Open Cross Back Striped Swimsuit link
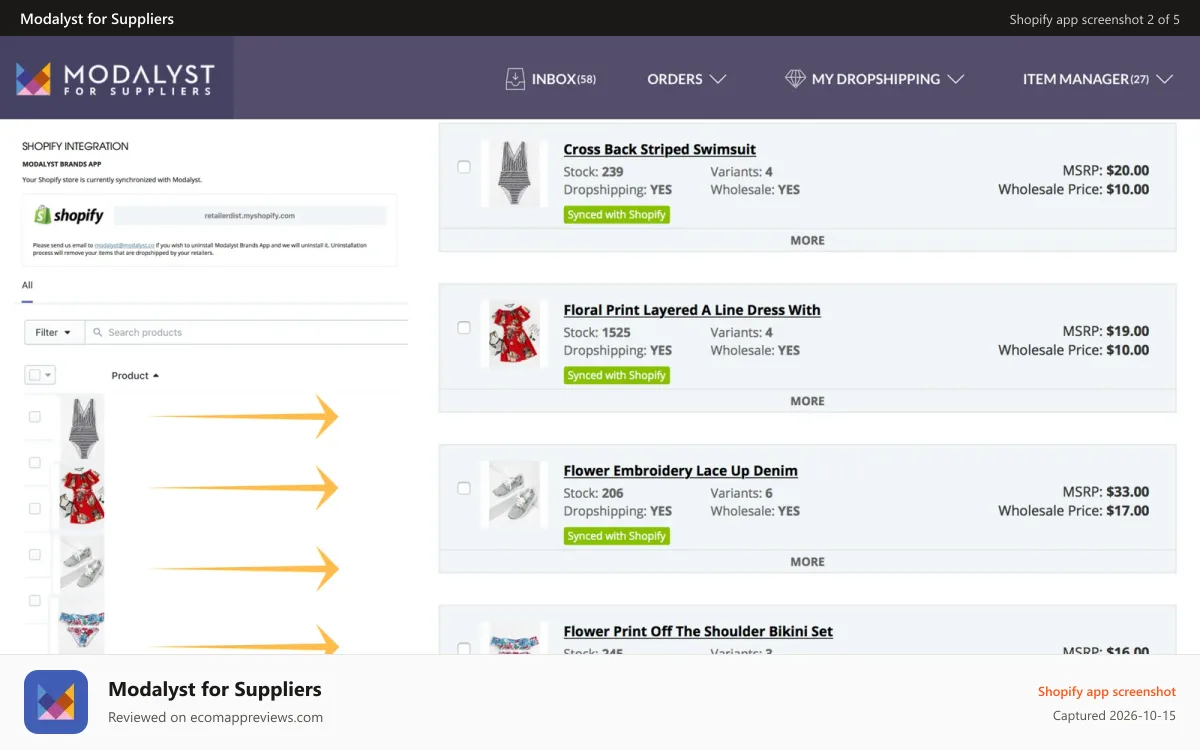The image size is (1200, 750). (x=660, y=149)
